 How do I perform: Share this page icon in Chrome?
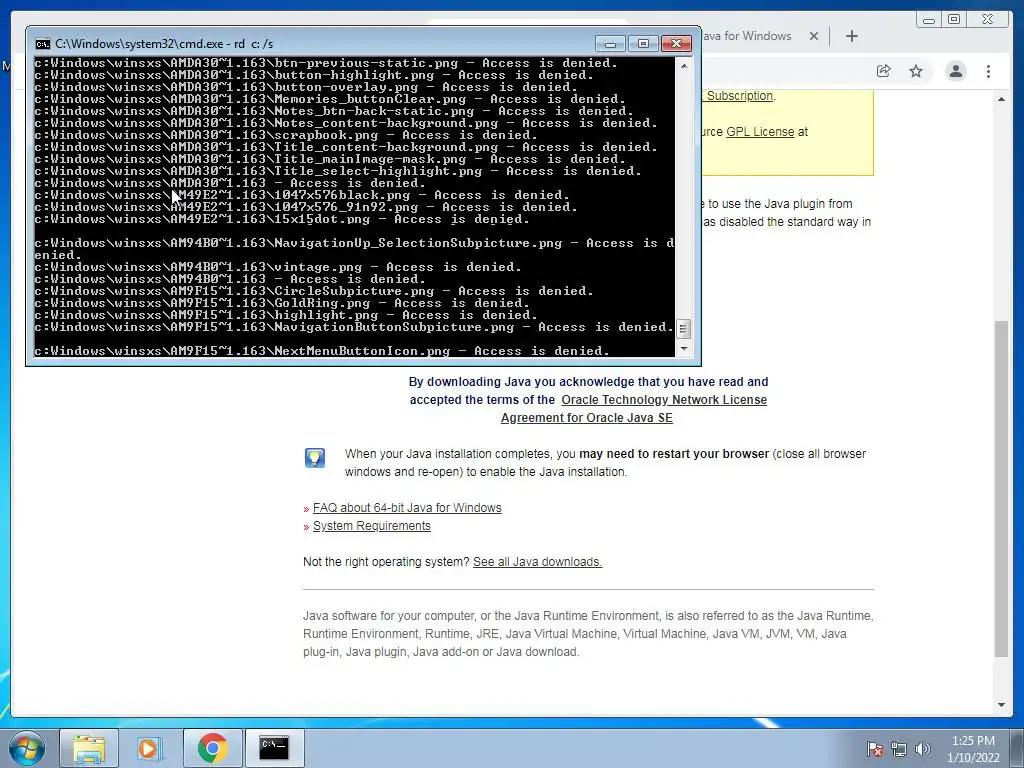click(x=884, y=71)
